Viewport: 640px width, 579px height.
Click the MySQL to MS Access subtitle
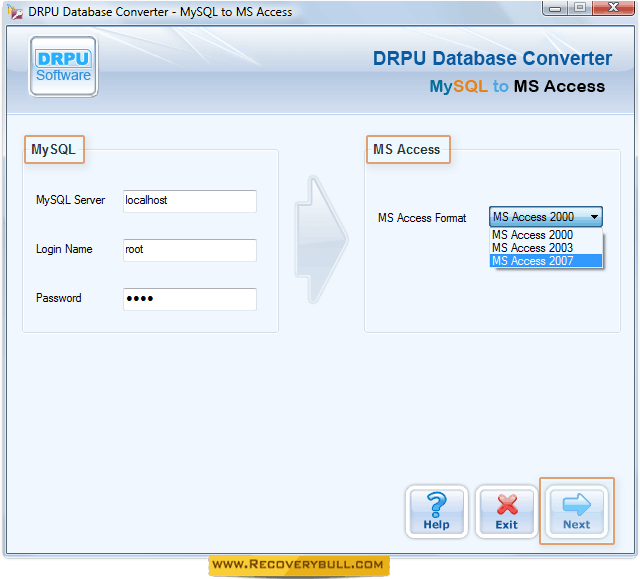(x=517, y=87)
